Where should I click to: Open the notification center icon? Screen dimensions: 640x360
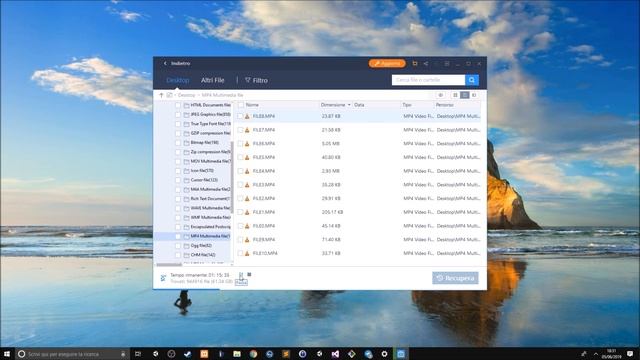pyautogui.click(x=630, y=354)
